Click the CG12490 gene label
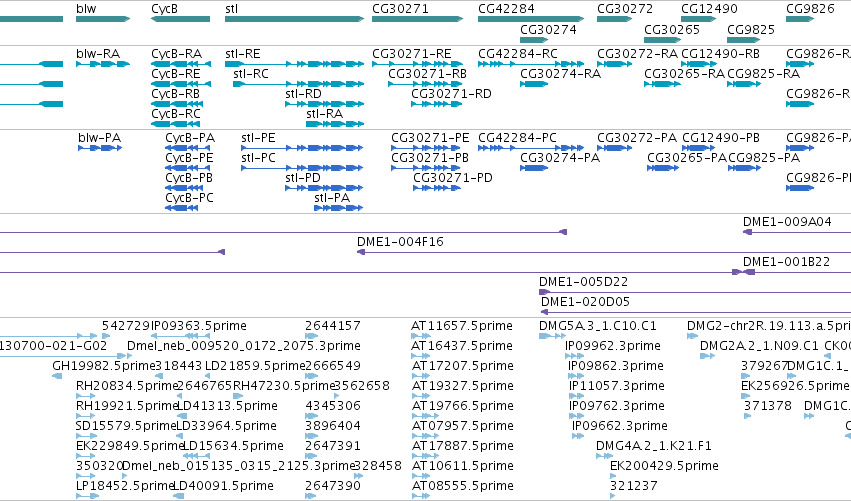851x501 pixels. (709, 9)
